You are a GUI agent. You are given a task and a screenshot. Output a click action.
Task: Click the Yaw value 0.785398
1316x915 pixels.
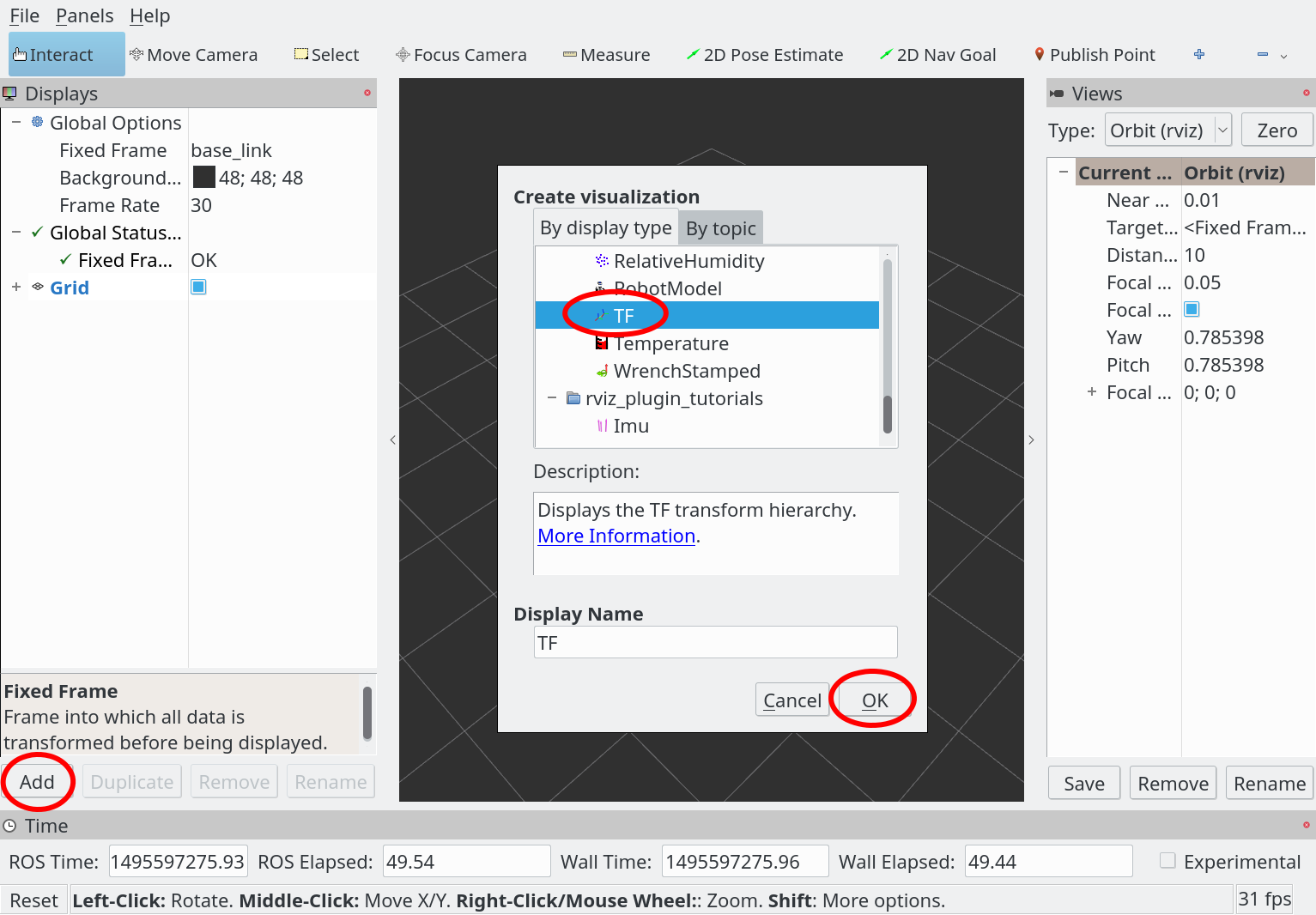click(x=1223, y=337)
